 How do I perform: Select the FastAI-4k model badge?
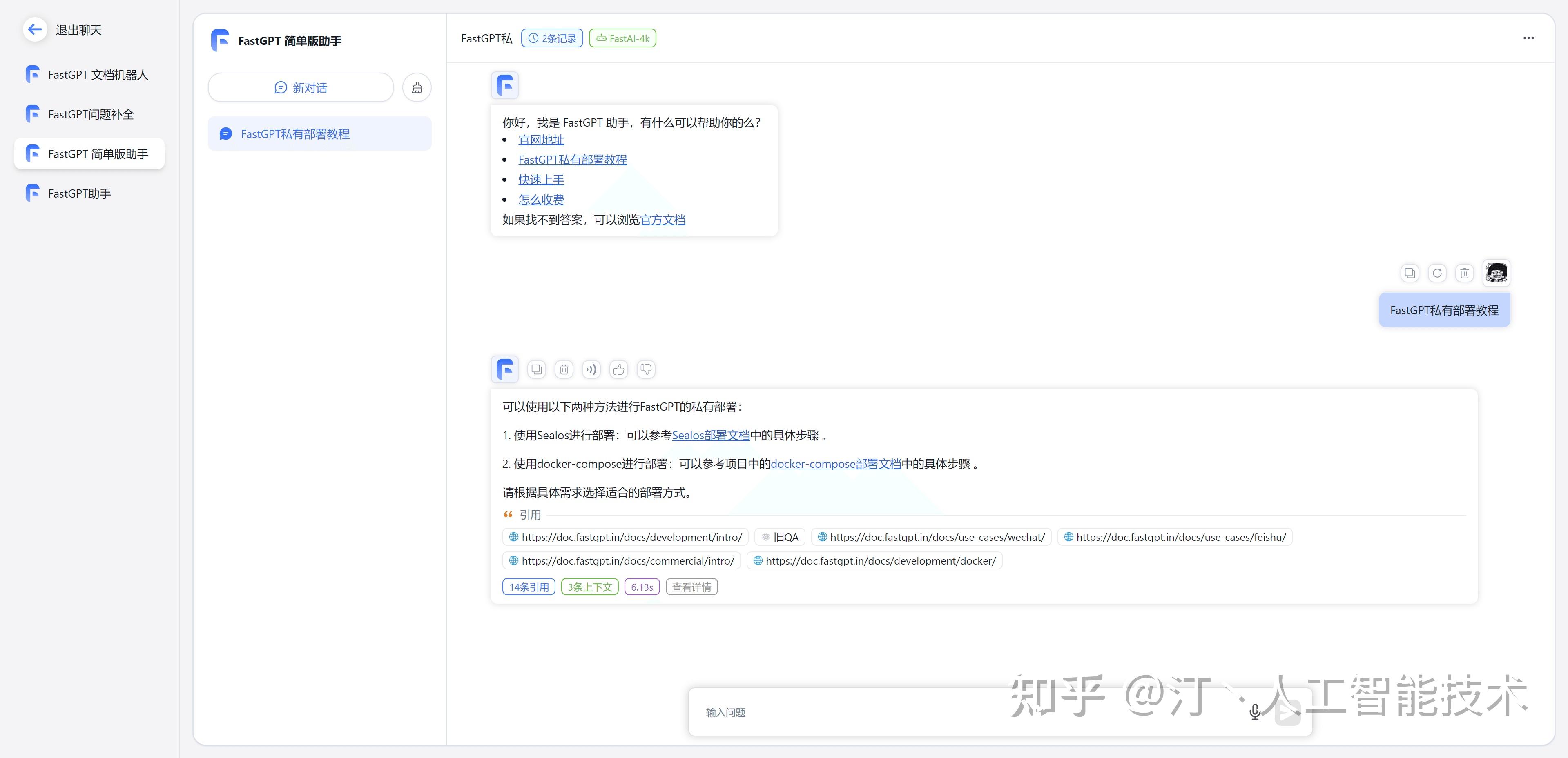(622, 38)
